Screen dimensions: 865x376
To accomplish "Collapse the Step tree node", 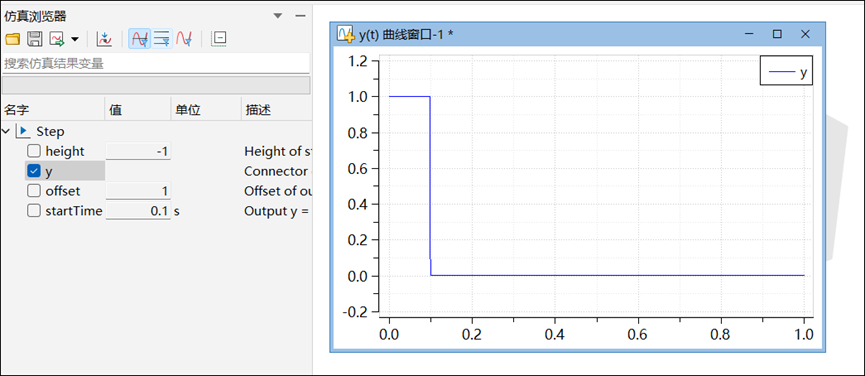I will coord(6,132).
